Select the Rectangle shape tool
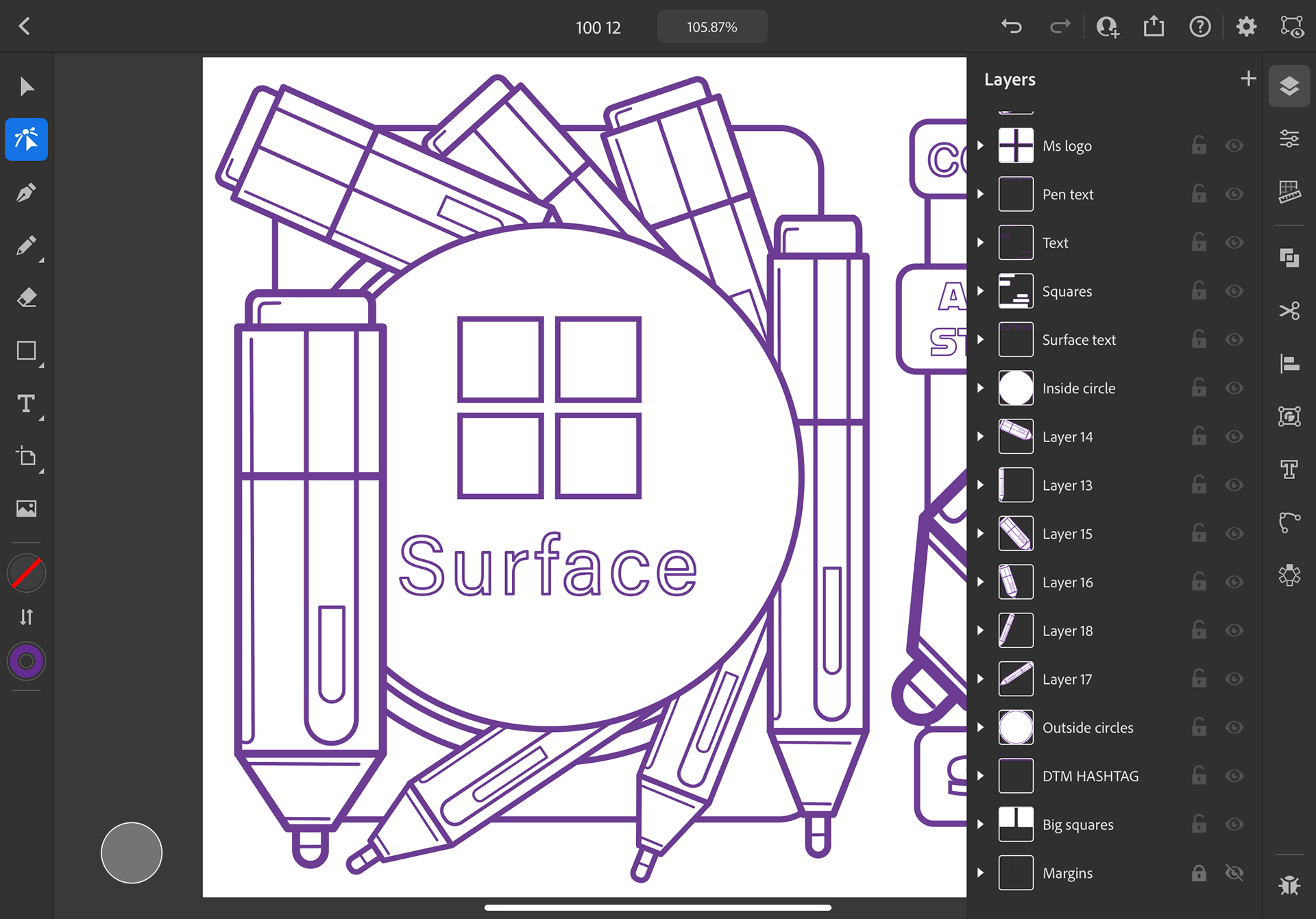Screen dimensions: 1316x919 (x=26, y=351)
